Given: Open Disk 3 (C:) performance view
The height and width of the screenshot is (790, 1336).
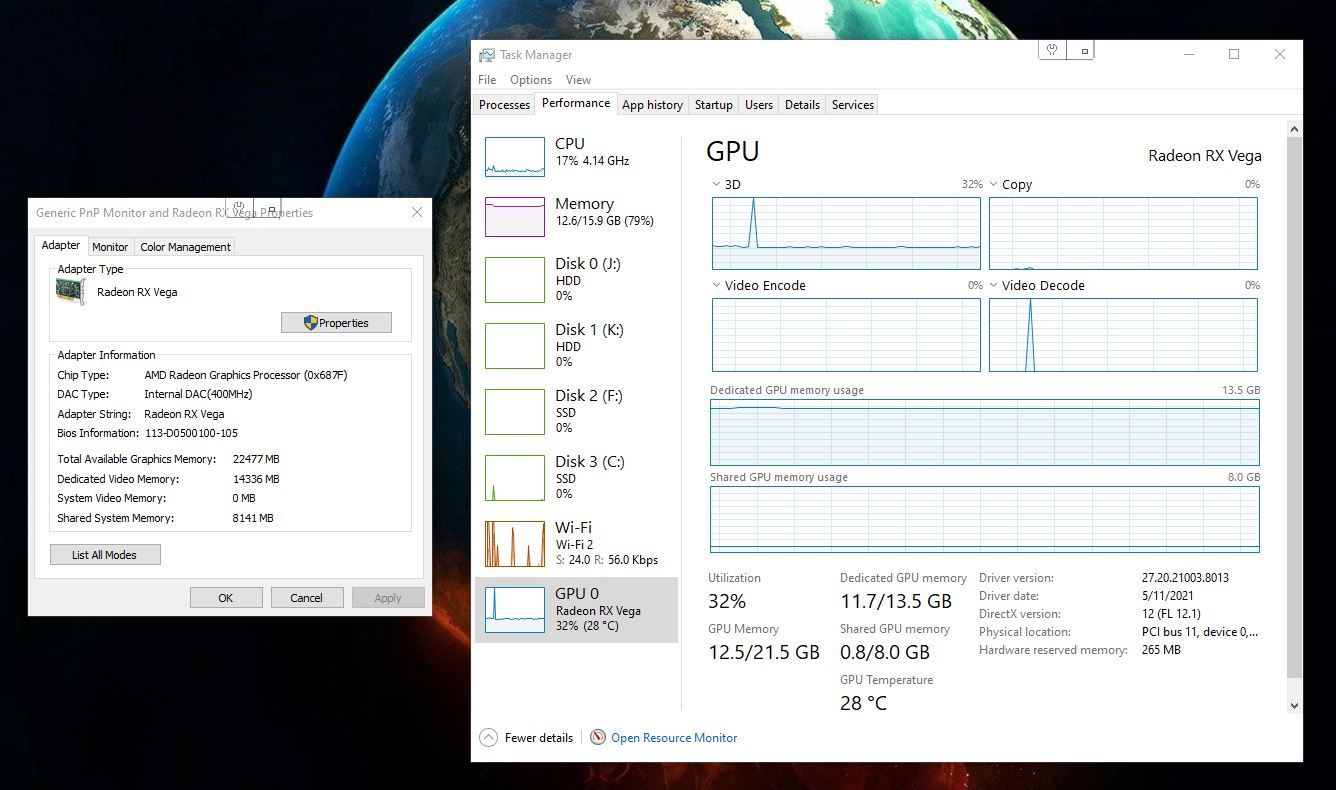Looking at the screenshot, I should point(576,477).
